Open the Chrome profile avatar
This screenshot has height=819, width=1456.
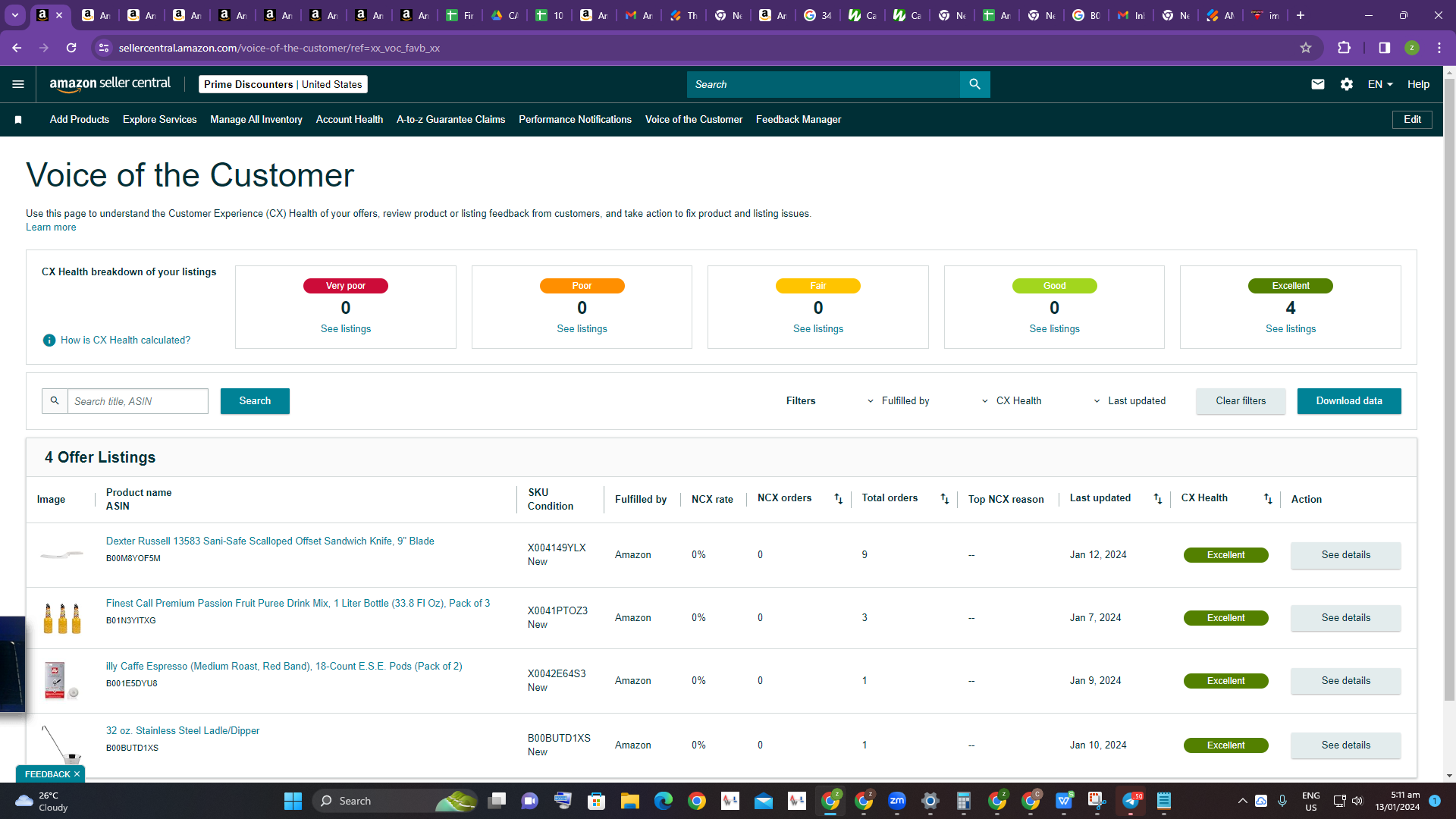(x=1412, y=48)
